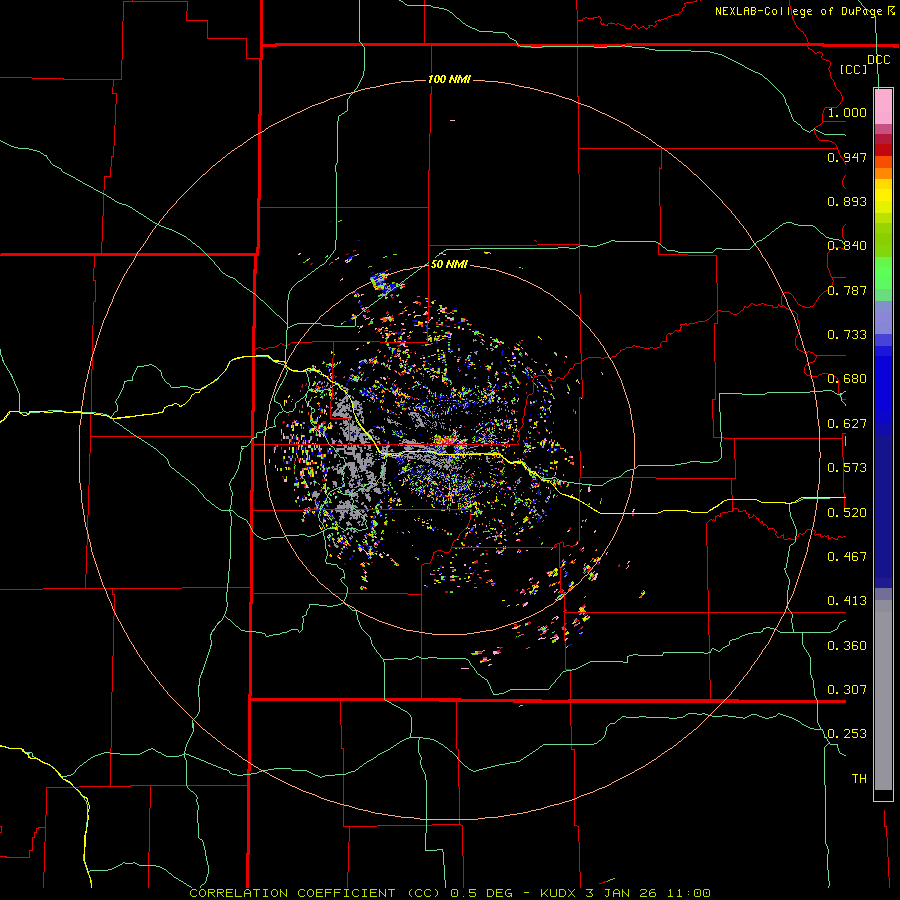Click the 0.467 scale value
The image size is (900, 900).
point(847,557)
